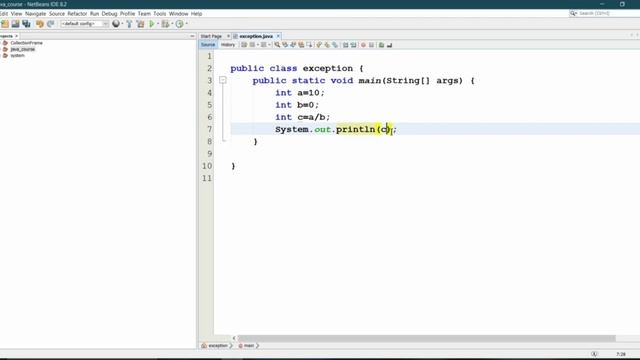Viewport: 640px width, 360px height.
Task: Toggle Rectangular Selection in editor toolbar
Action: pyautogui.click(x=309, y=45)
